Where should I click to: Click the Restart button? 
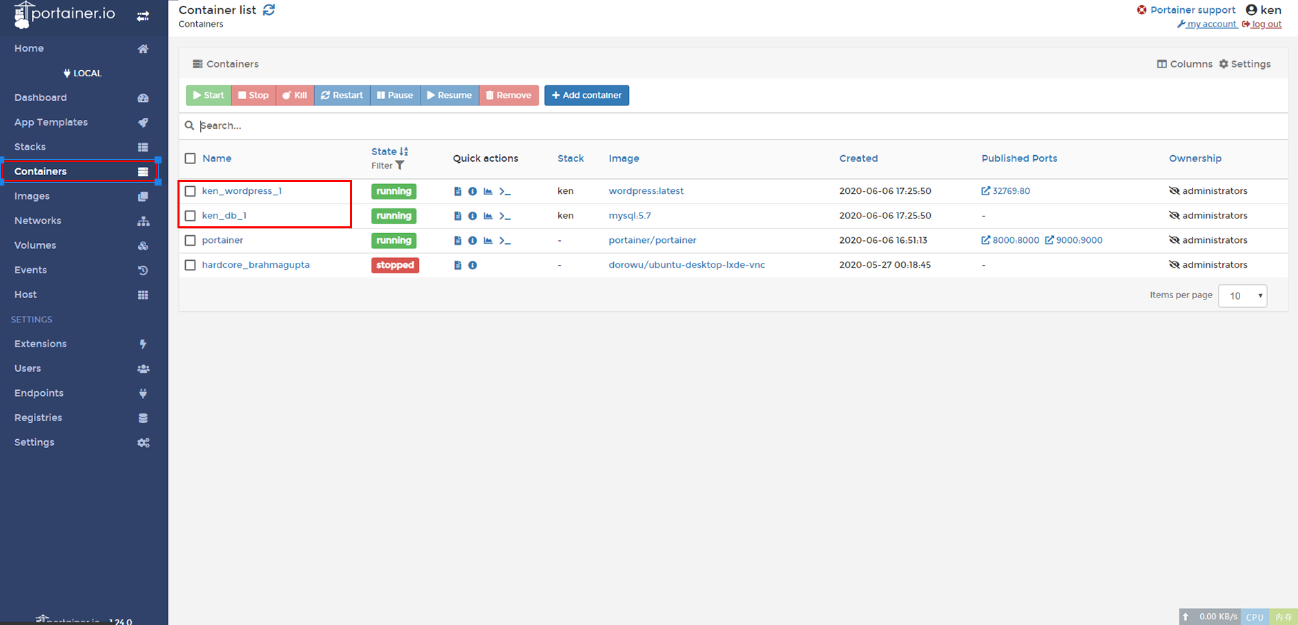coord(342,95)
